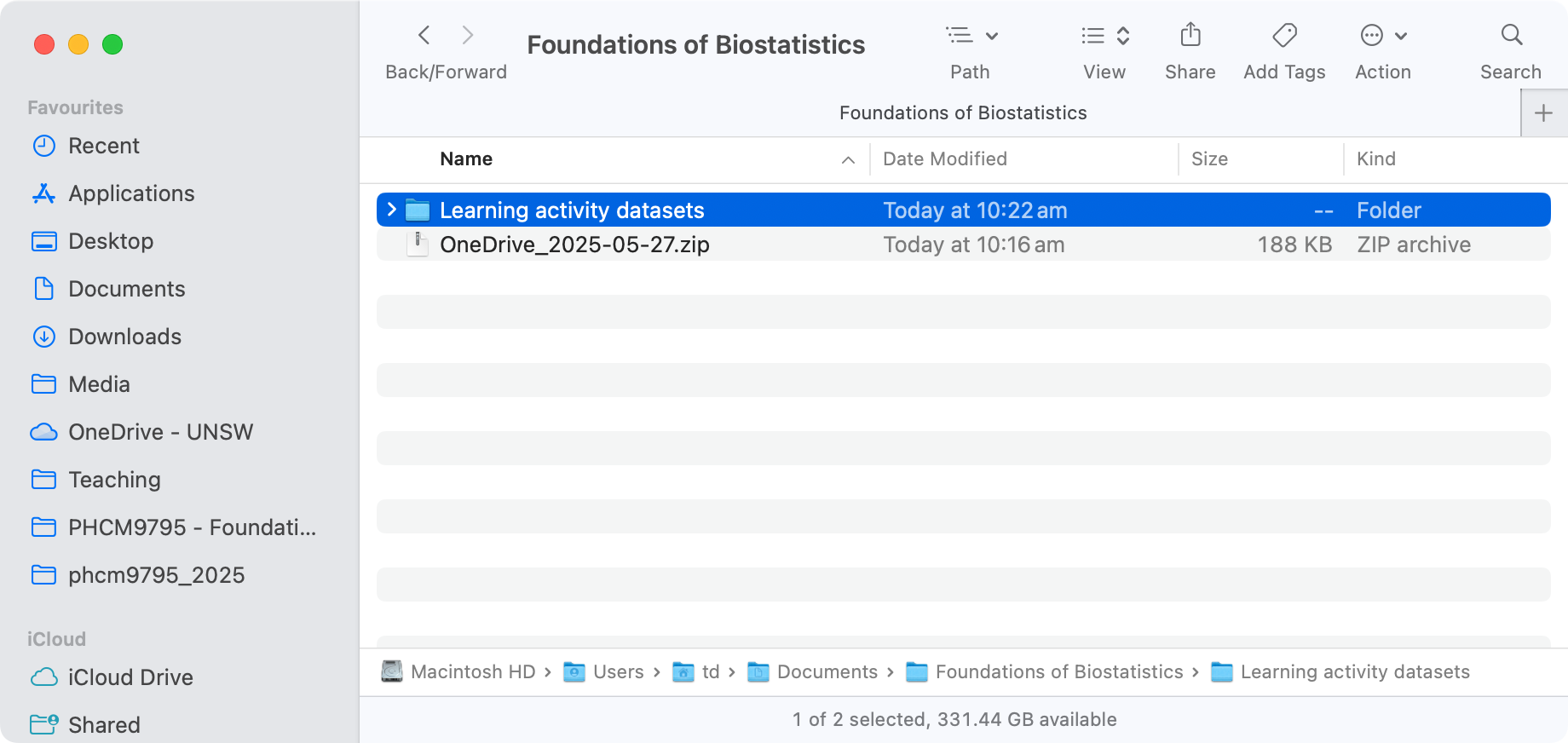
Task: Open the Path dropdown menu
Action: [x=971, y=36]
